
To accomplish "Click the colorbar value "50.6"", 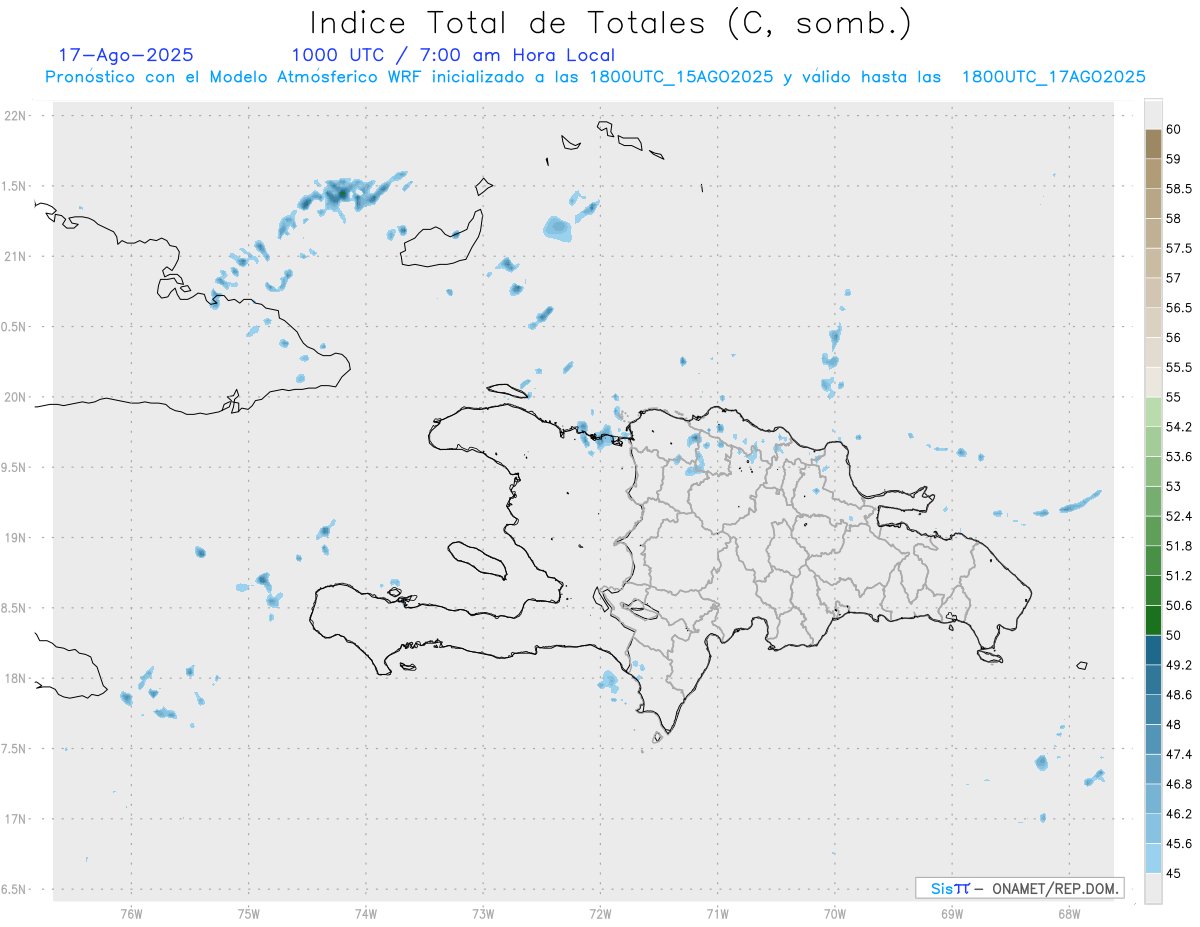I will pos(1179,605).
